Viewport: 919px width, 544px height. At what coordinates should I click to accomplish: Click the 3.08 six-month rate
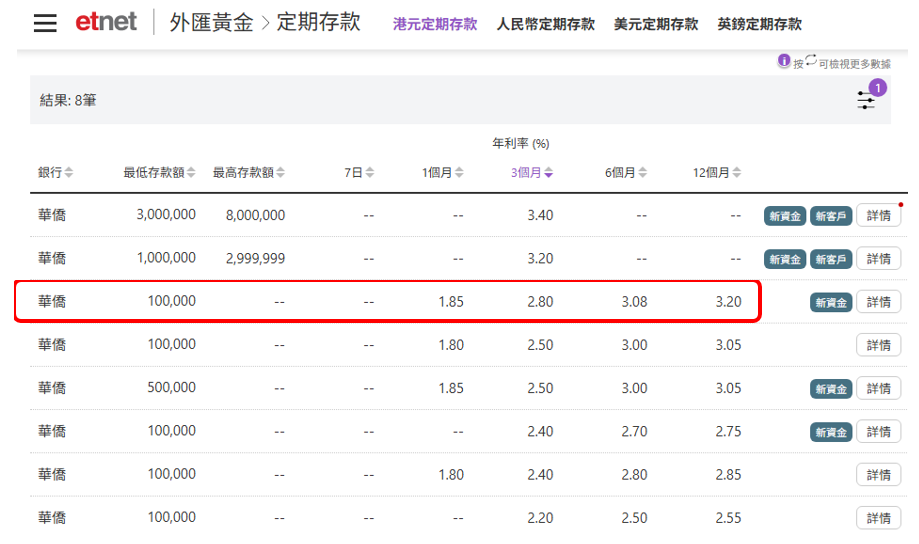tap(634, 302)
